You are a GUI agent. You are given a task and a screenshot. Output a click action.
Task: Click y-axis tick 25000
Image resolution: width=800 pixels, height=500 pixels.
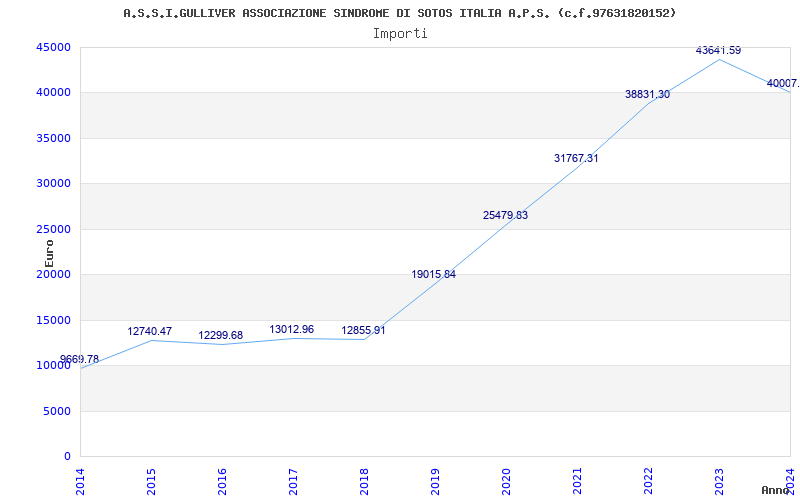[x=53, y=229]
